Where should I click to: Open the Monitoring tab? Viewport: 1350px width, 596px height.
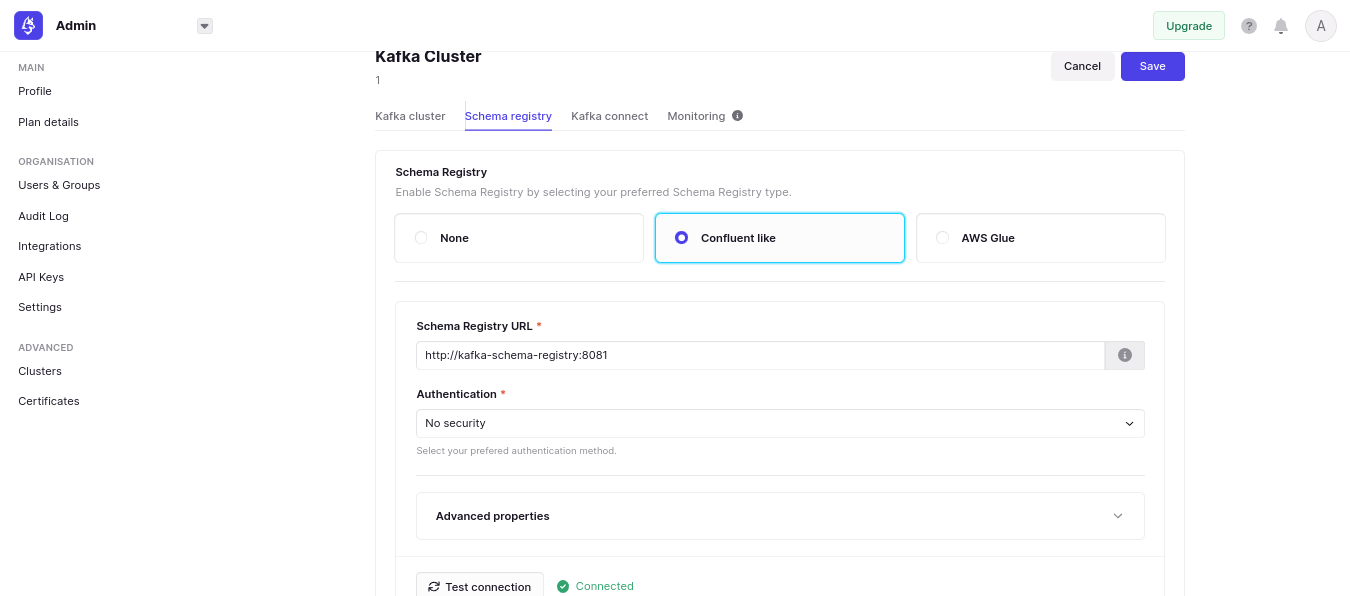coord(696,116)
